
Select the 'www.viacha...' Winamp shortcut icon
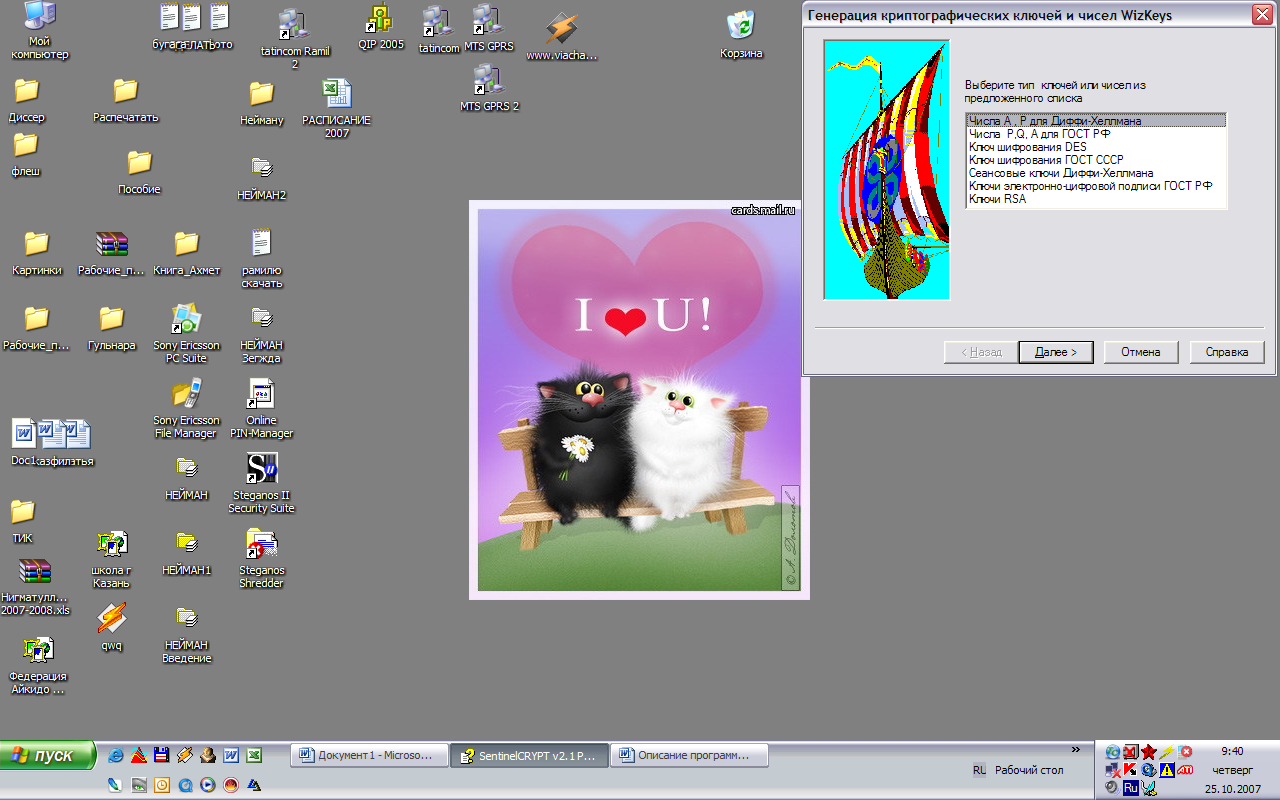click(x=561, y=36)
